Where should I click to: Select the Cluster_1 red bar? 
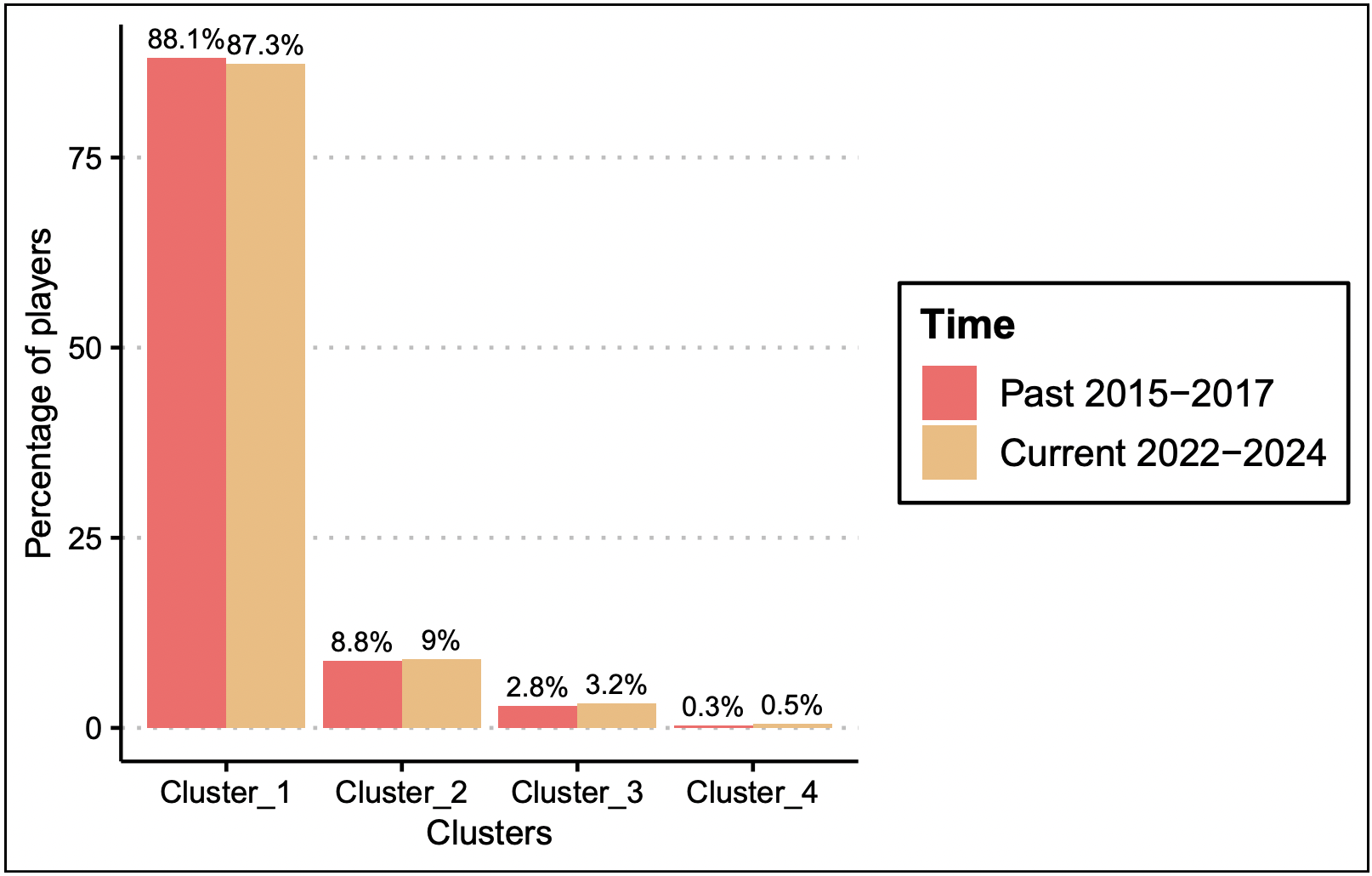pyautogui.click(x=187, y=393)
